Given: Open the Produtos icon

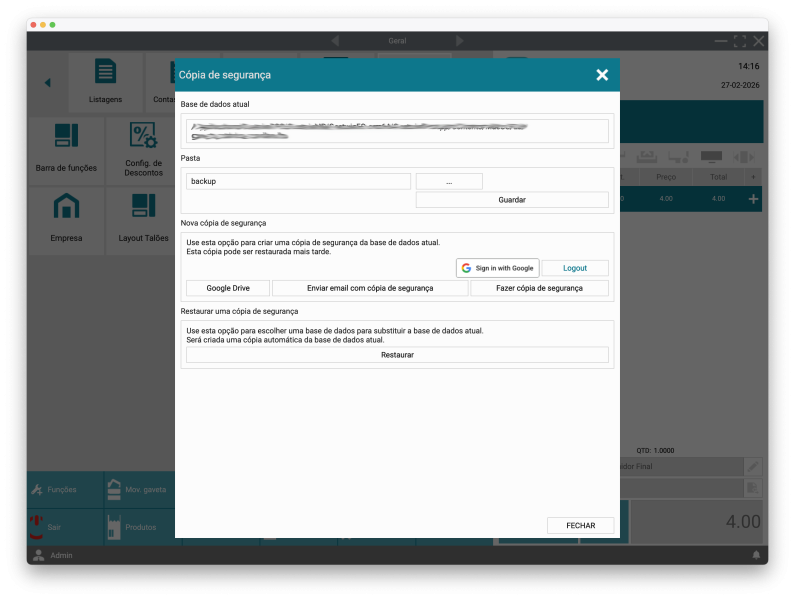Looking at the screenshot, I should [114, 526].
